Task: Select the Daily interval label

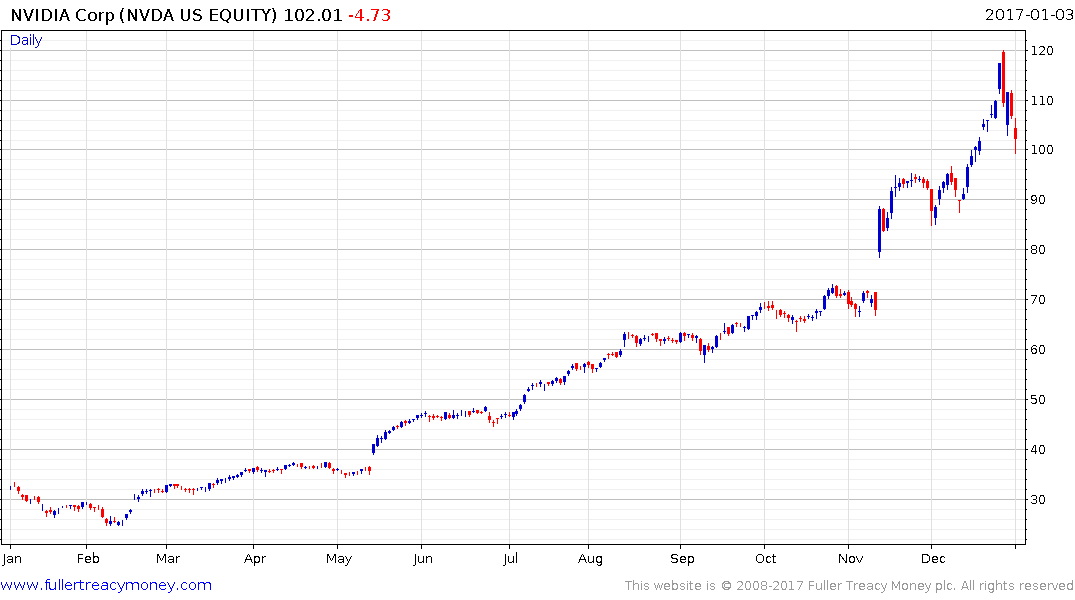Action: coord(26,40)
